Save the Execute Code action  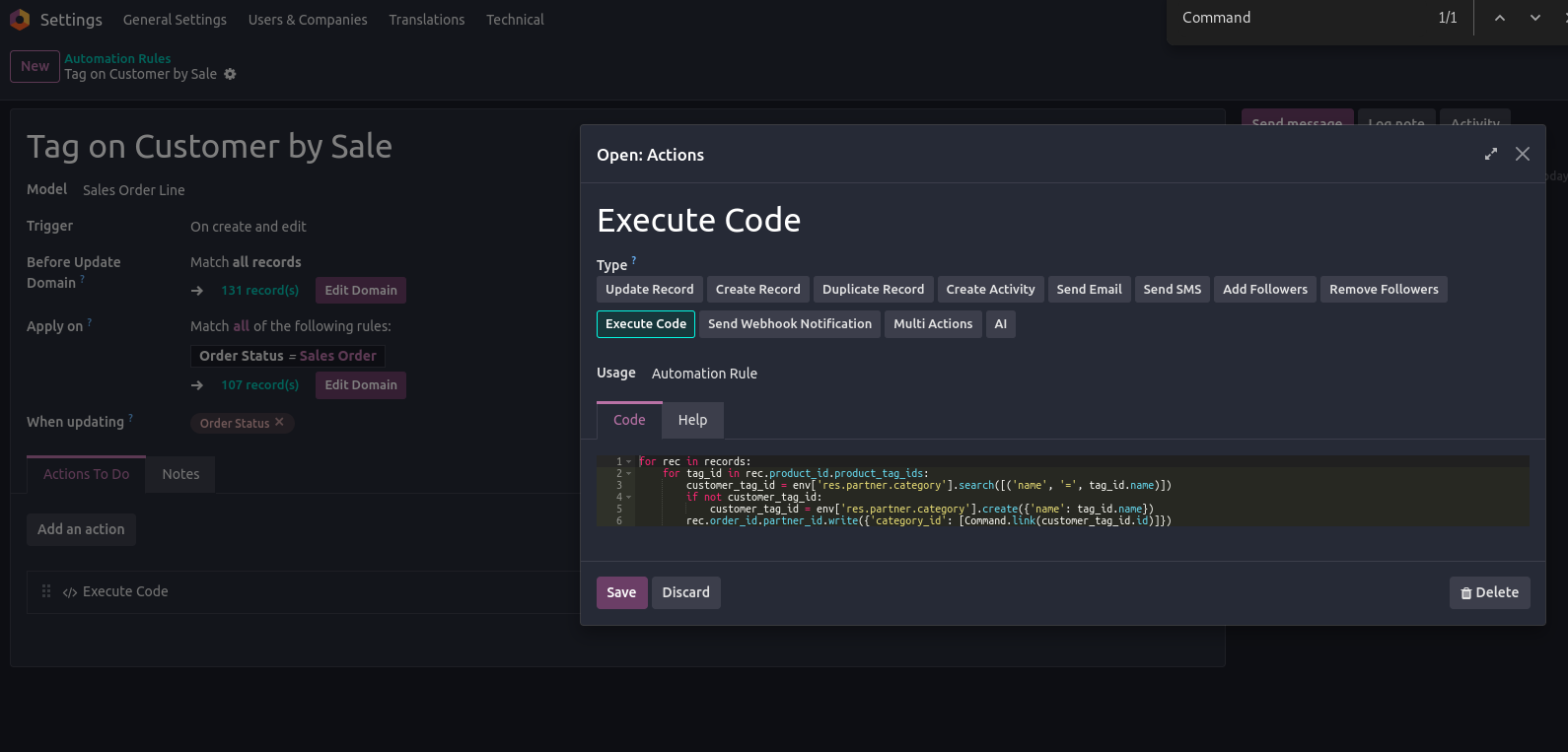coord(621,592)
